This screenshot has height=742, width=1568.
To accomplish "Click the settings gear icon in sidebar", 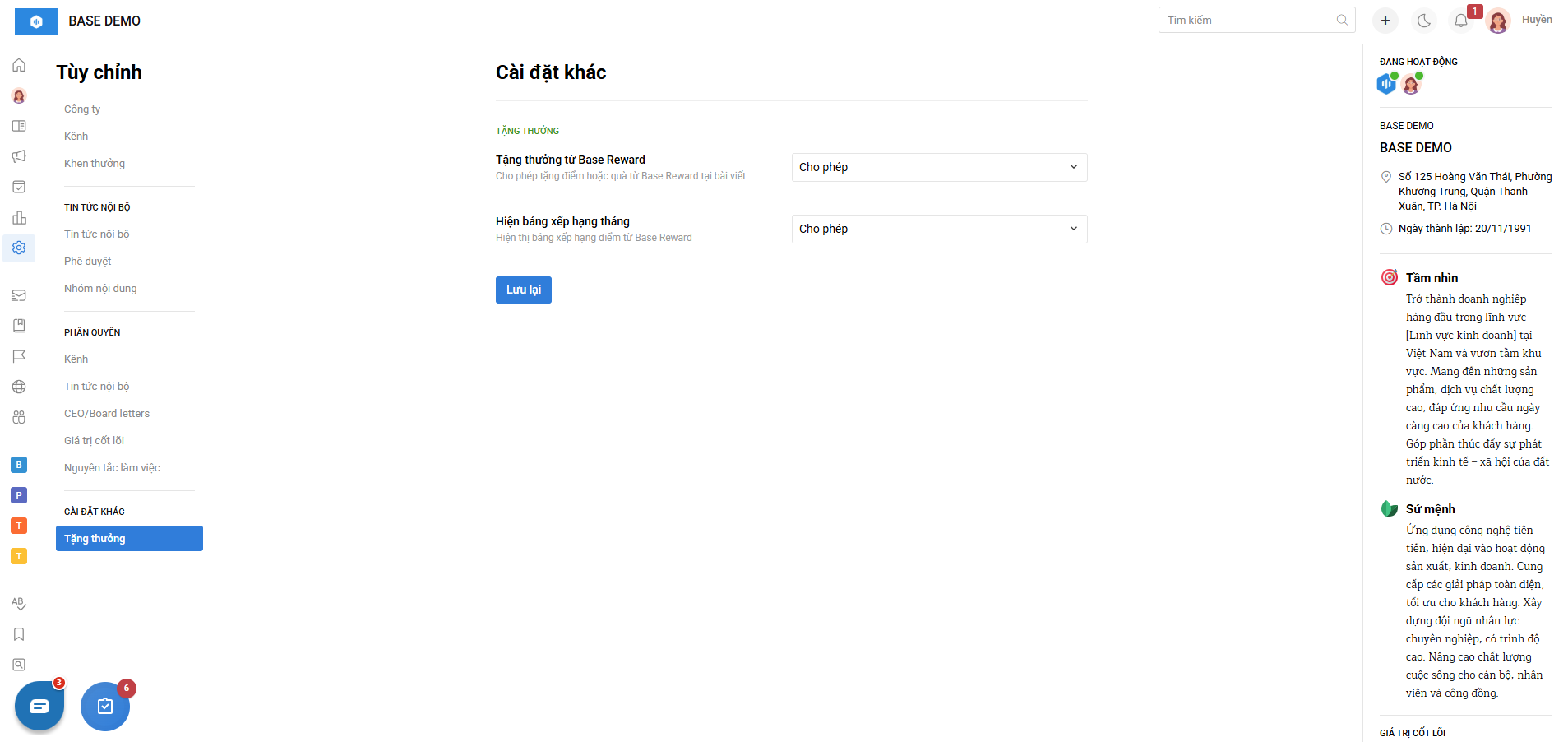I will pyautogui.click(x=19, y=248).
